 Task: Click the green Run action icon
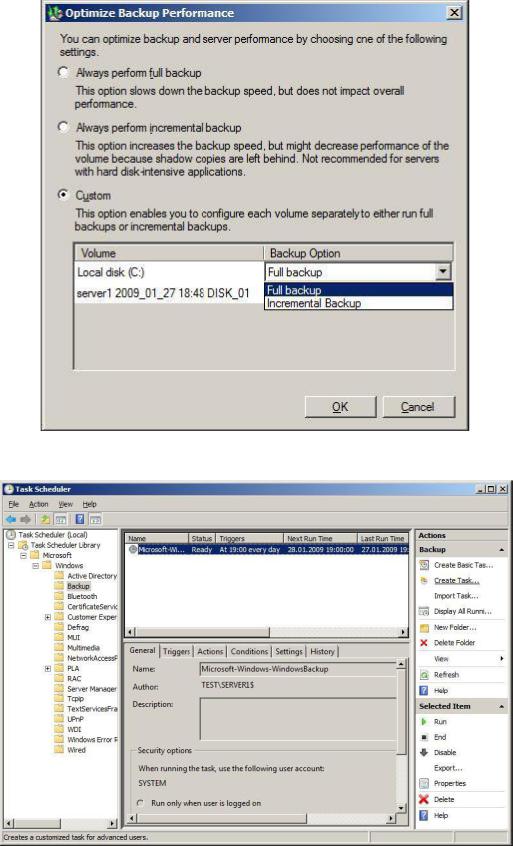[x=424, y=721]
